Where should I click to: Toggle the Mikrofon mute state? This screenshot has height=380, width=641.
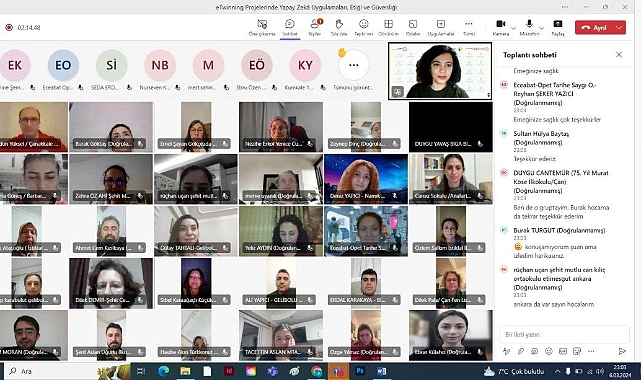coord(529,27)
